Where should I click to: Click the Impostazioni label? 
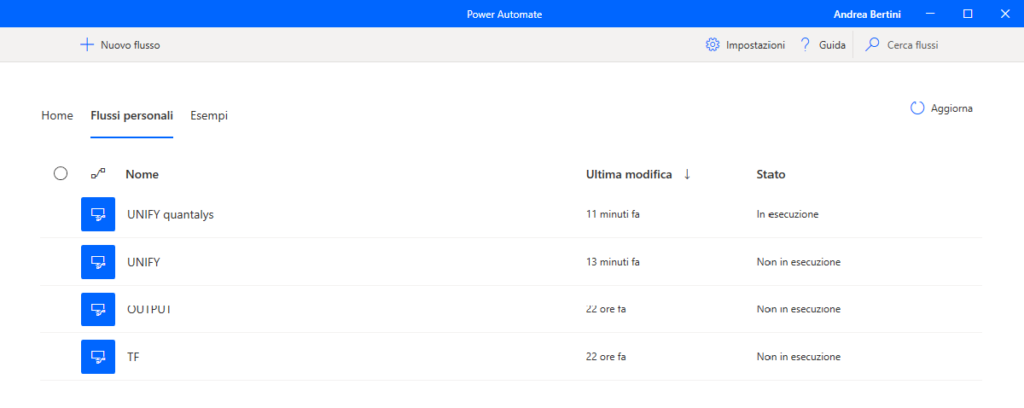tap(755, 45)
